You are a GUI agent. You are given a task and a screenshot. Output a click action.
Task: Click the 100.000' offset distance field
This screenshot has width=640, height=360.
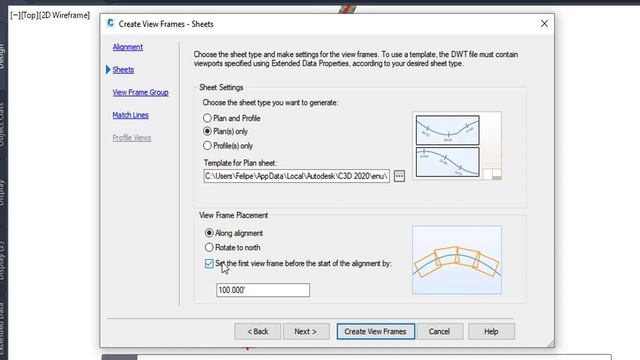point(263,290)
